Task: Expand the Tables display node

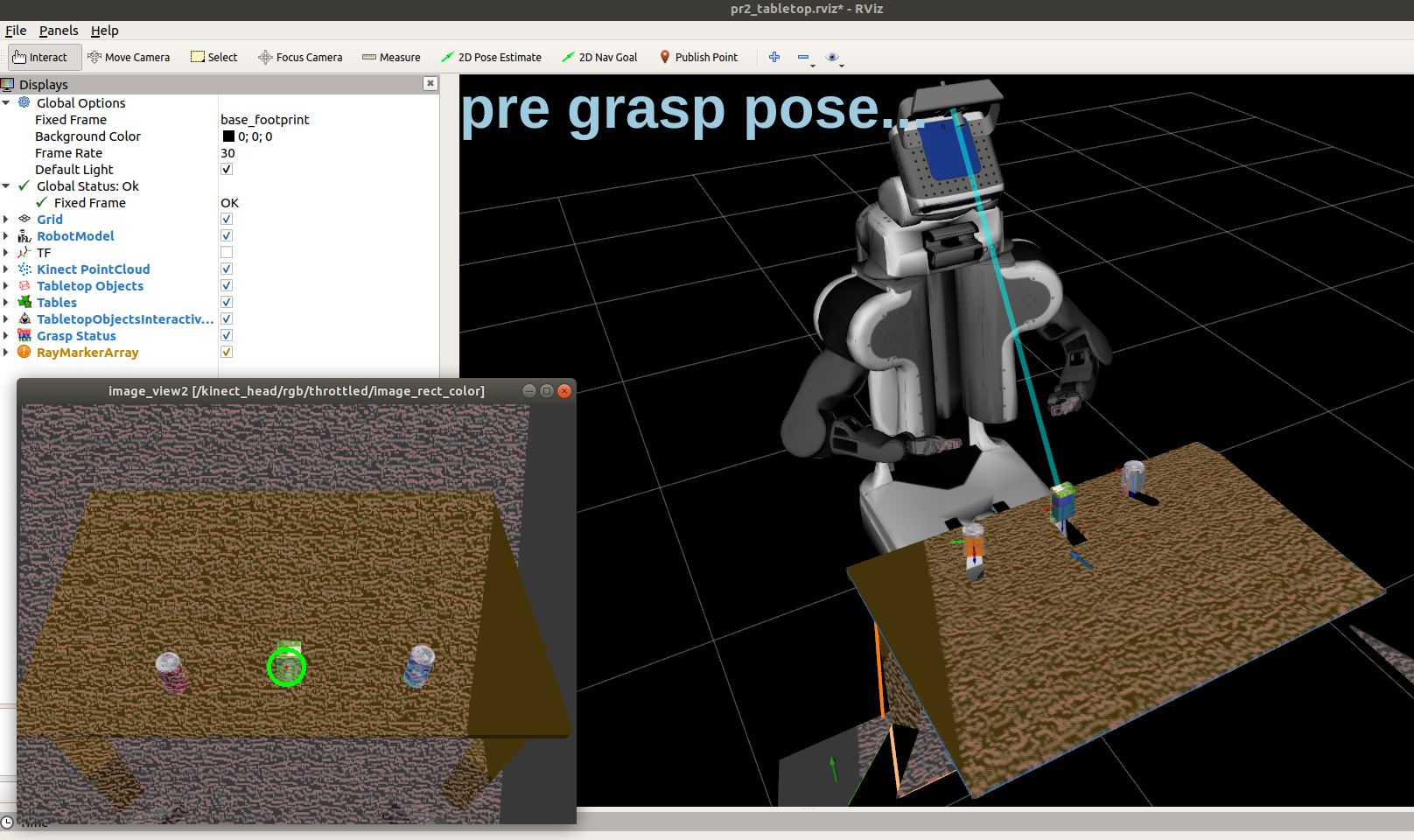Action: (x=6, y=302)
